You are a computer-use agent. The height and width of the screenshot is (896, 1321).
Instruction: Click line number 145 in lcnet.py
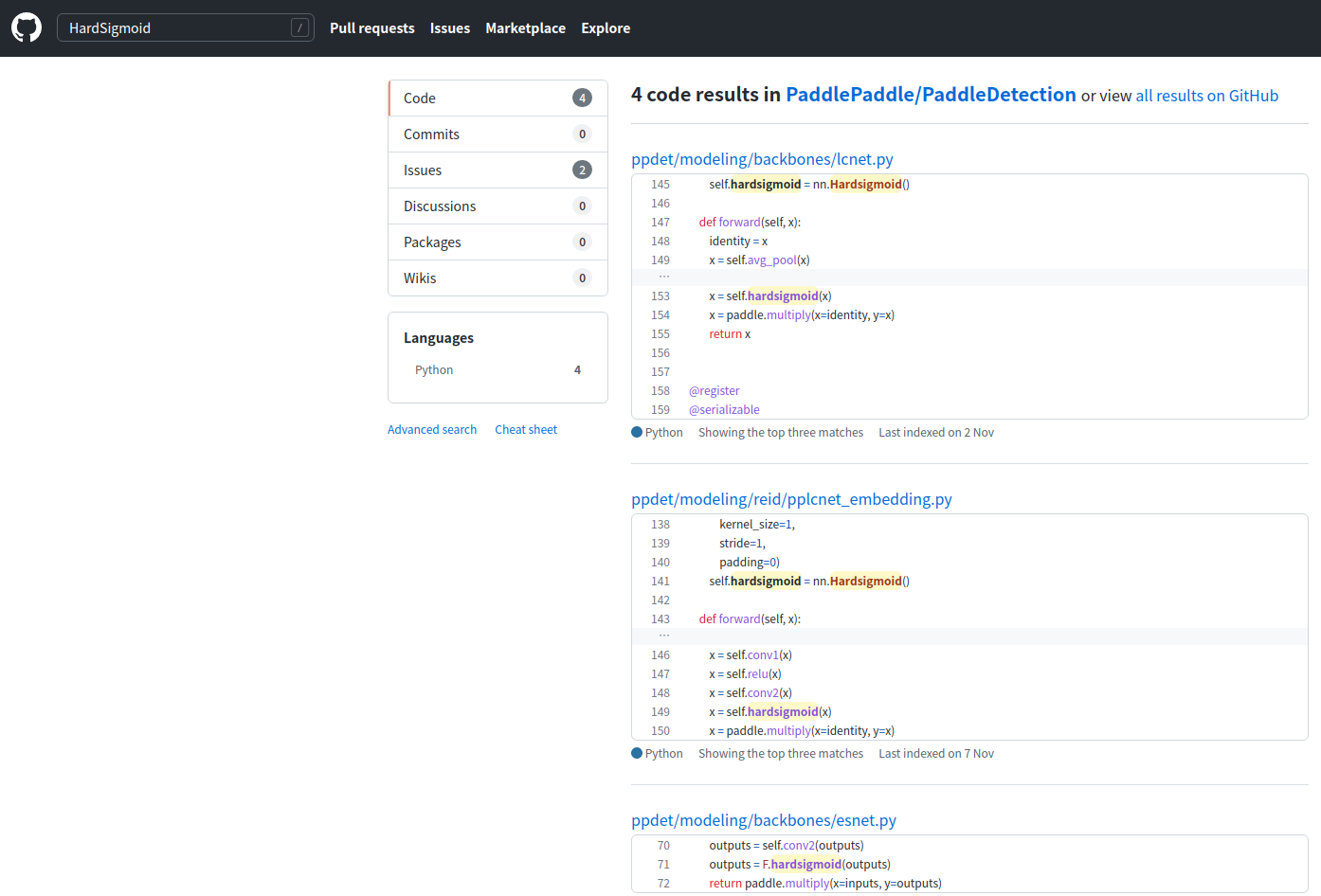(660, 185)
